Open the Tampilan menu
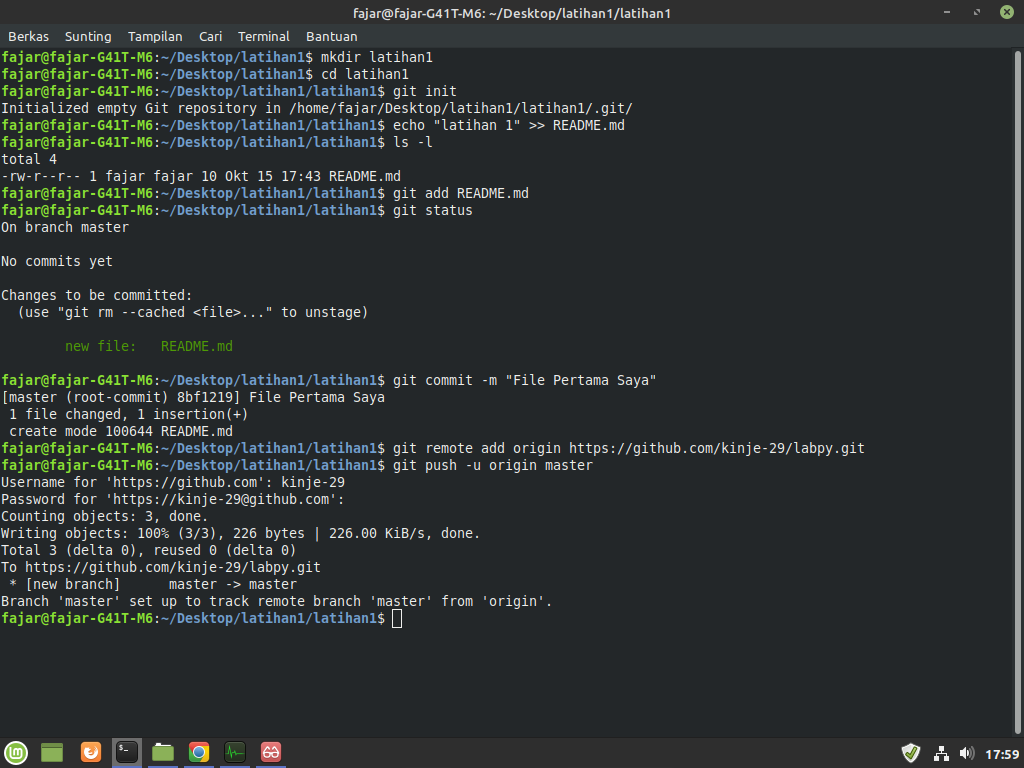 (155, 37)
